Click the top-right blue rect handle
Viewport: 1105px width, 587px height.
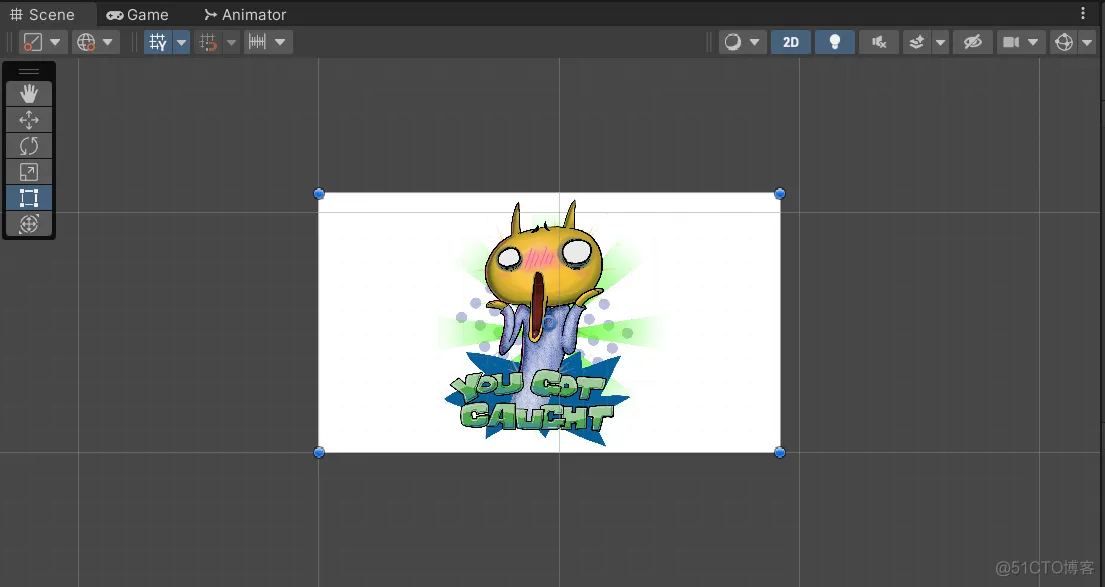(x=779, y=194)
